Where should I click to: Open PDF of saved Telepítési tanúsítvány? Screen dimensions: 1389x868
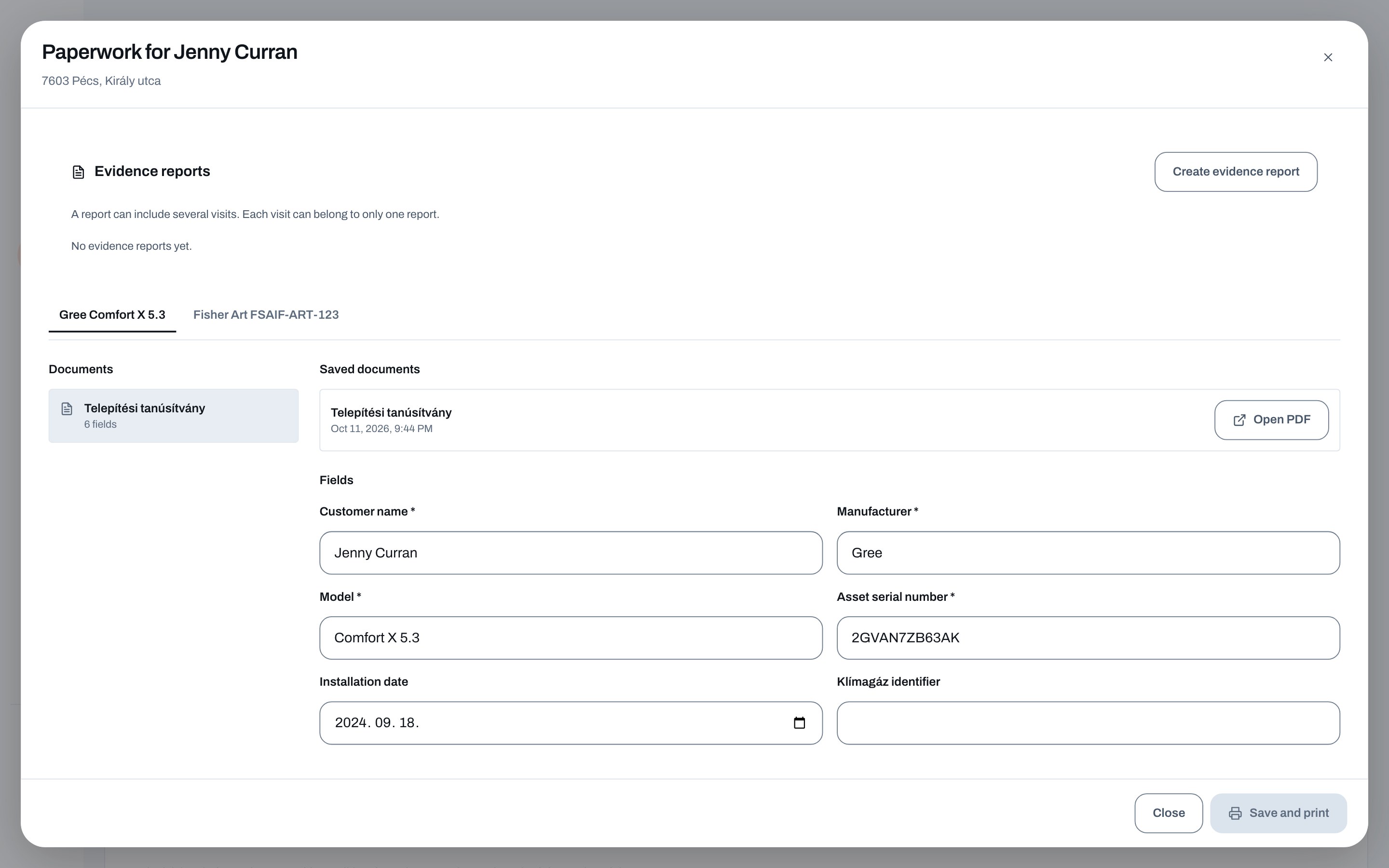[x=1271, y=420]
